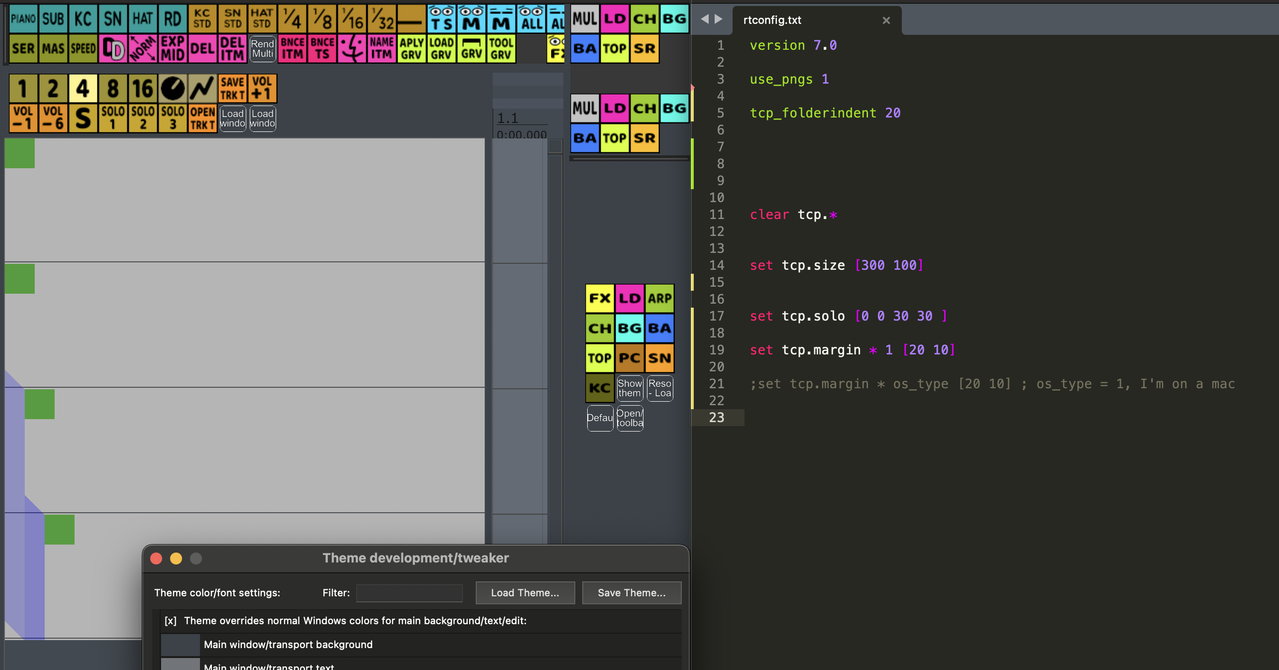Click Save Theme... in the theme tweaker
This screenshot has height=670, width=1279.
632,593
